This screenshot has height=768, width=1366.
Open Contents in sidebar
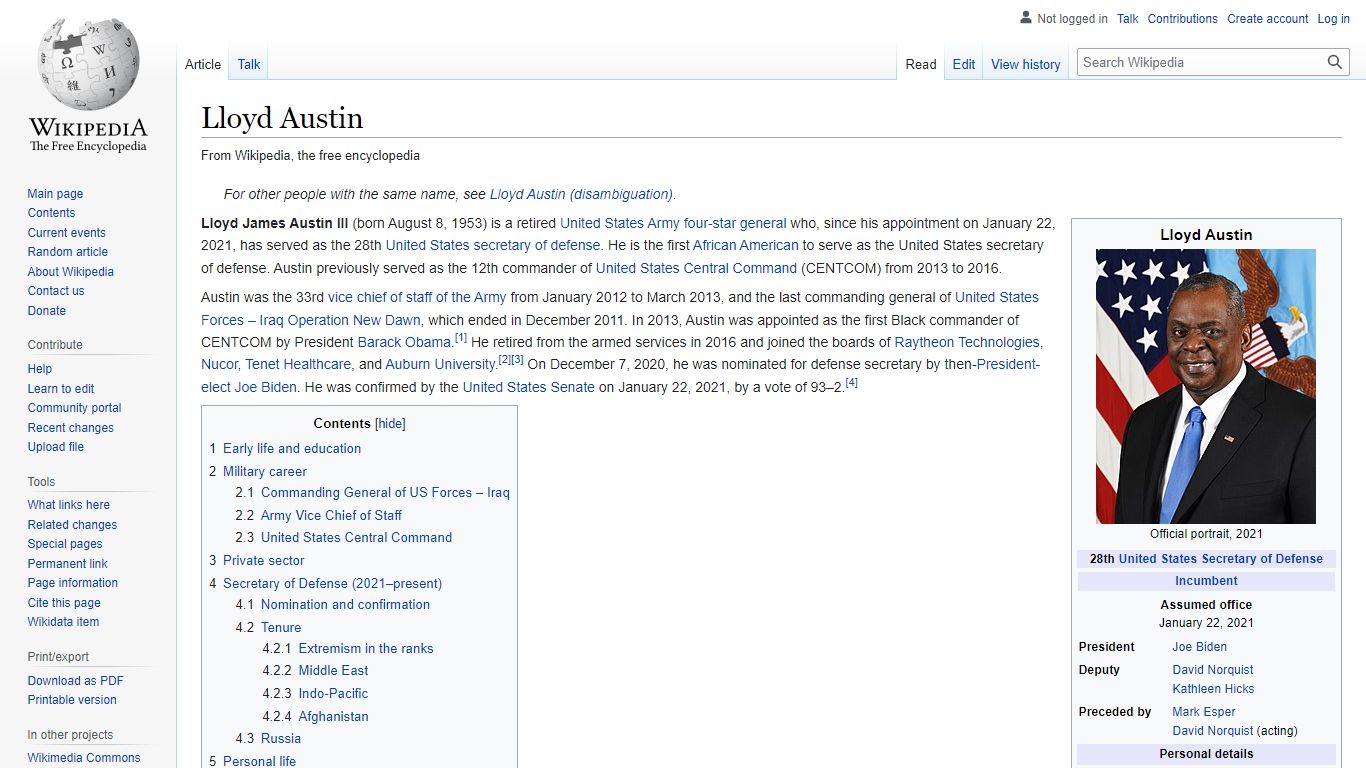pos(51,213)
